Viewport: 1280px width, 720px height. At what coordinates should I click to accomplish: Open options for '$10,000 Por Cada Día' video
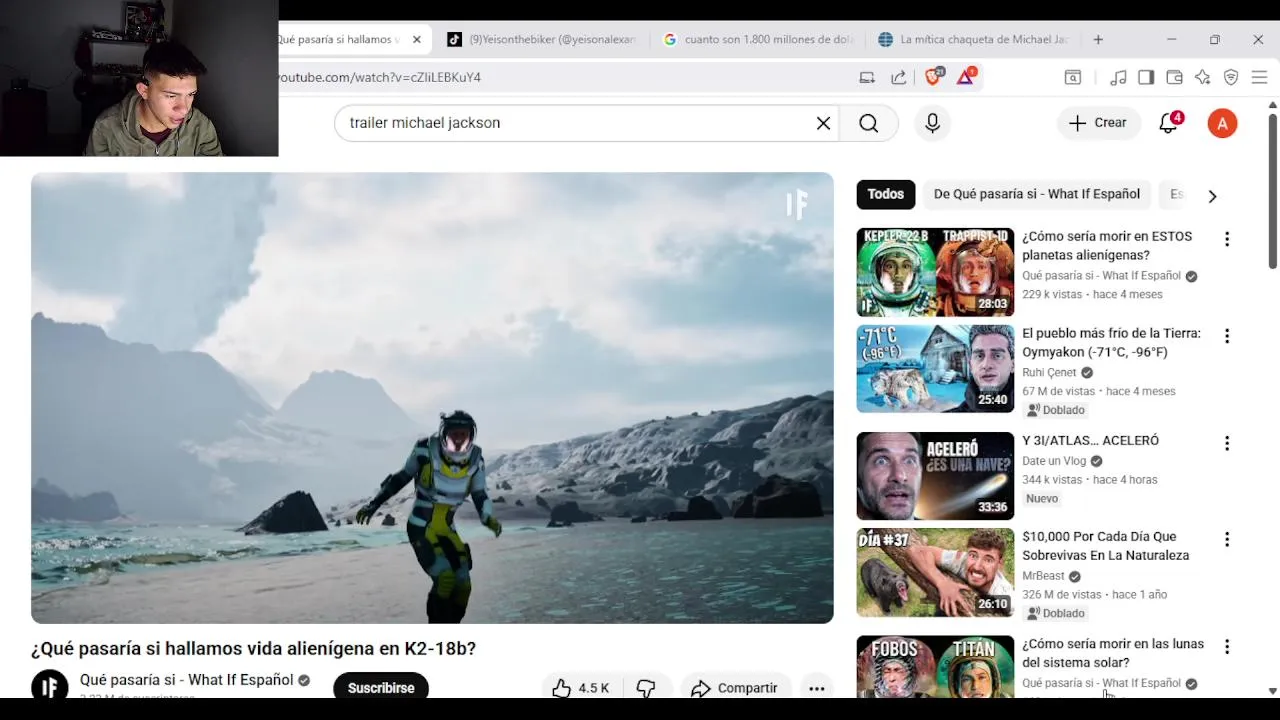[x=1226, y=540]
